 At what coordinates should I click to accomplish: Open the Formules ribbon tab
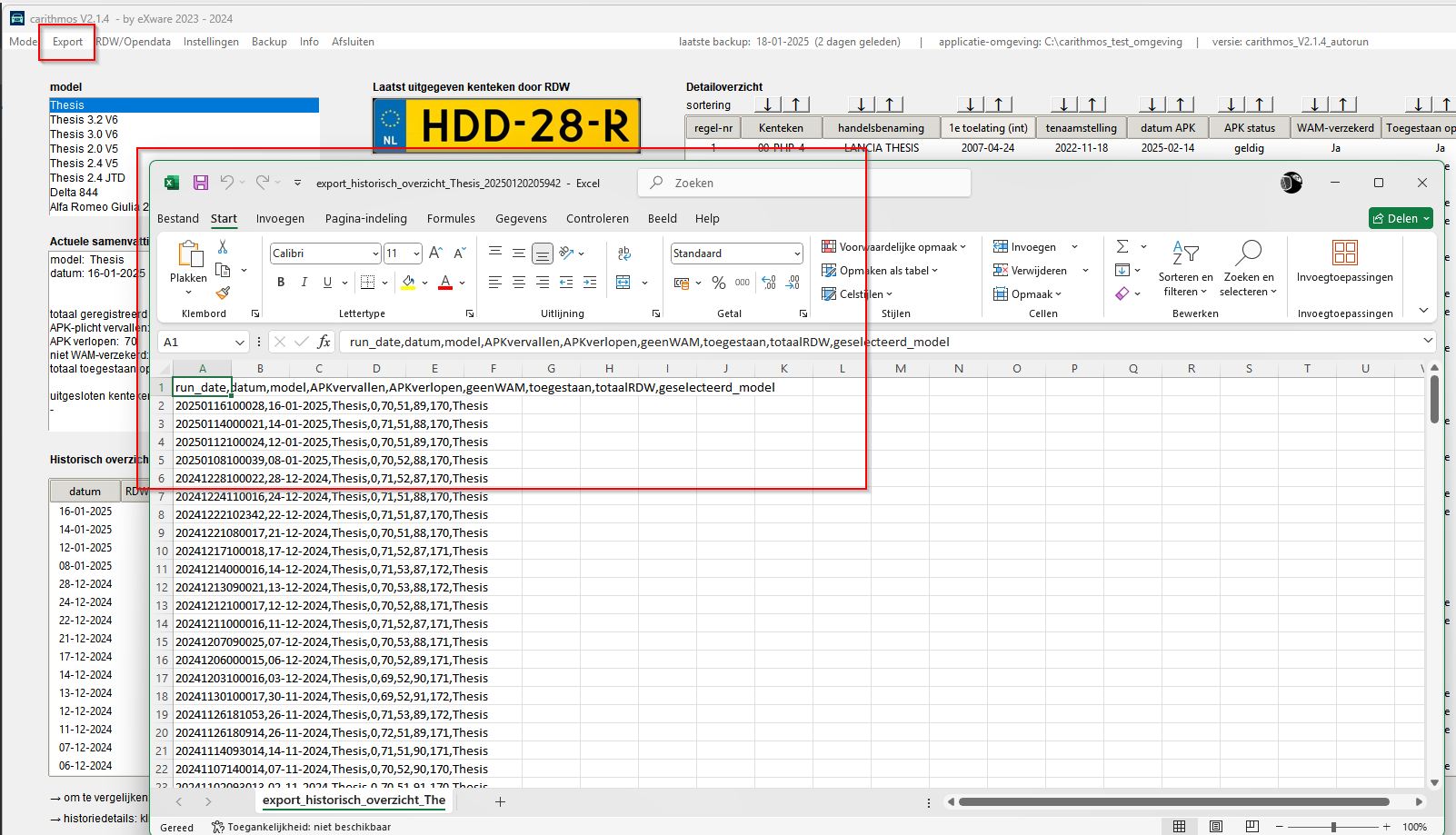[451, 219]
